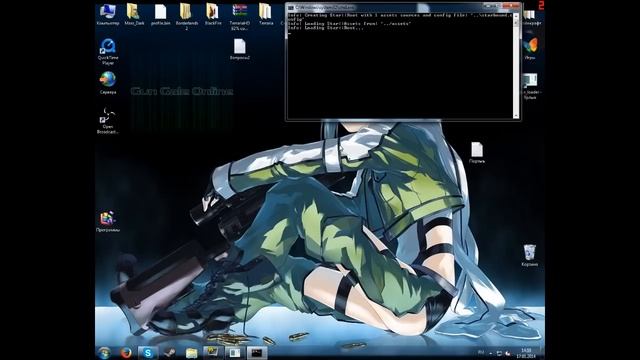Open the globe Servers shortcut
The height and width of the screenshot is (360, 640).
[x=108, y=83]
